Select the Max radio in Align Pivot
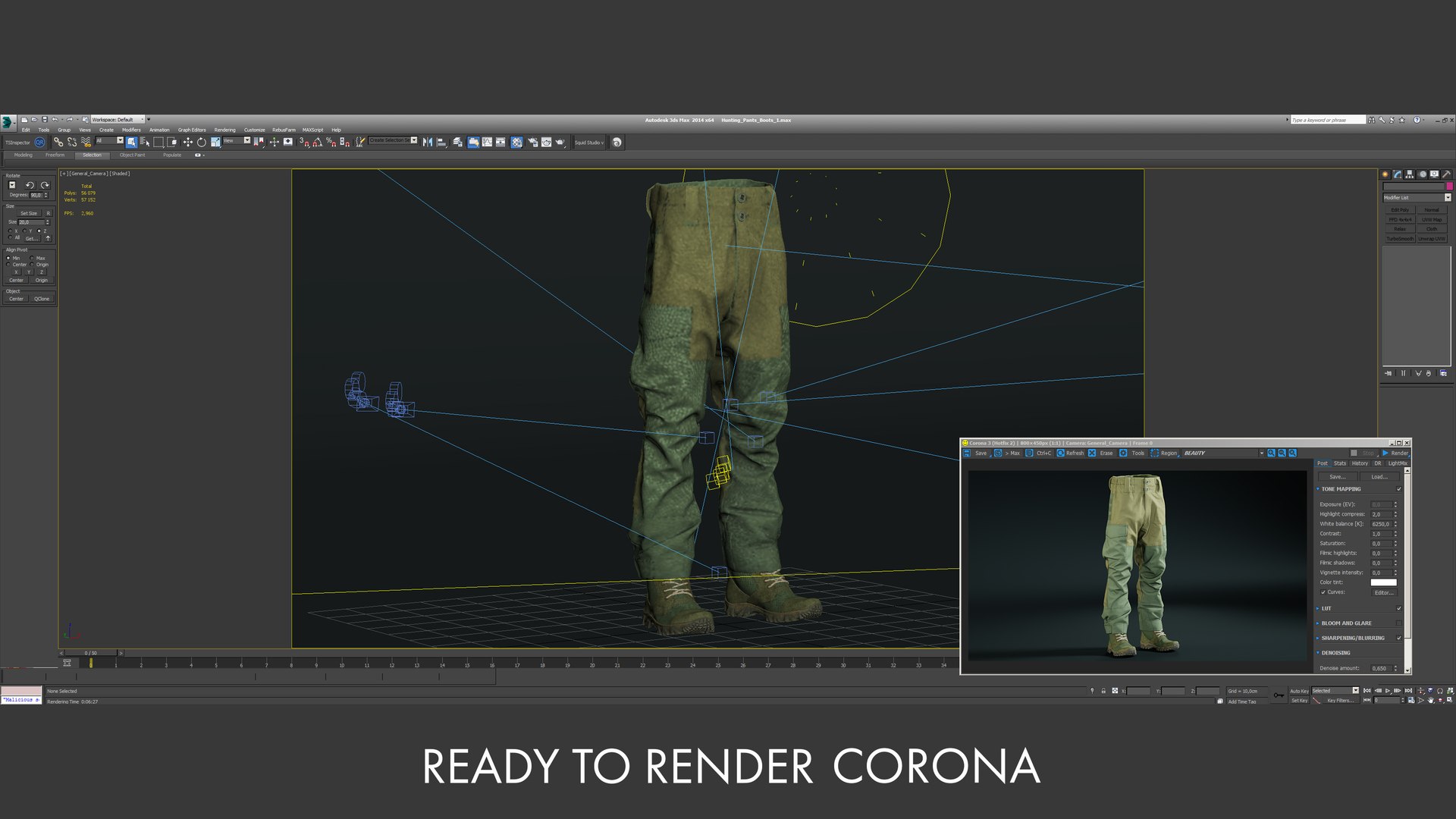1456x819 pixels. (32, 258)
